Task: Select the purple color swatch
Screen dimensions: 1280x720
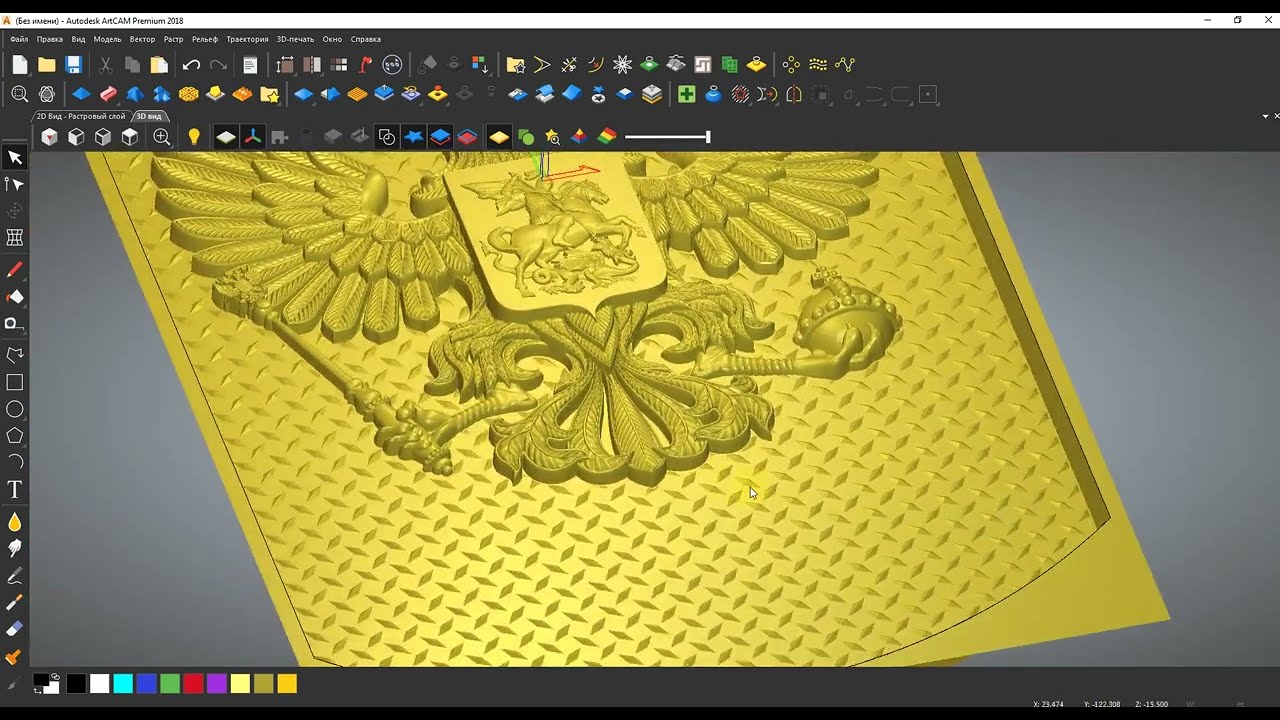Action: [x=217, y=684]
